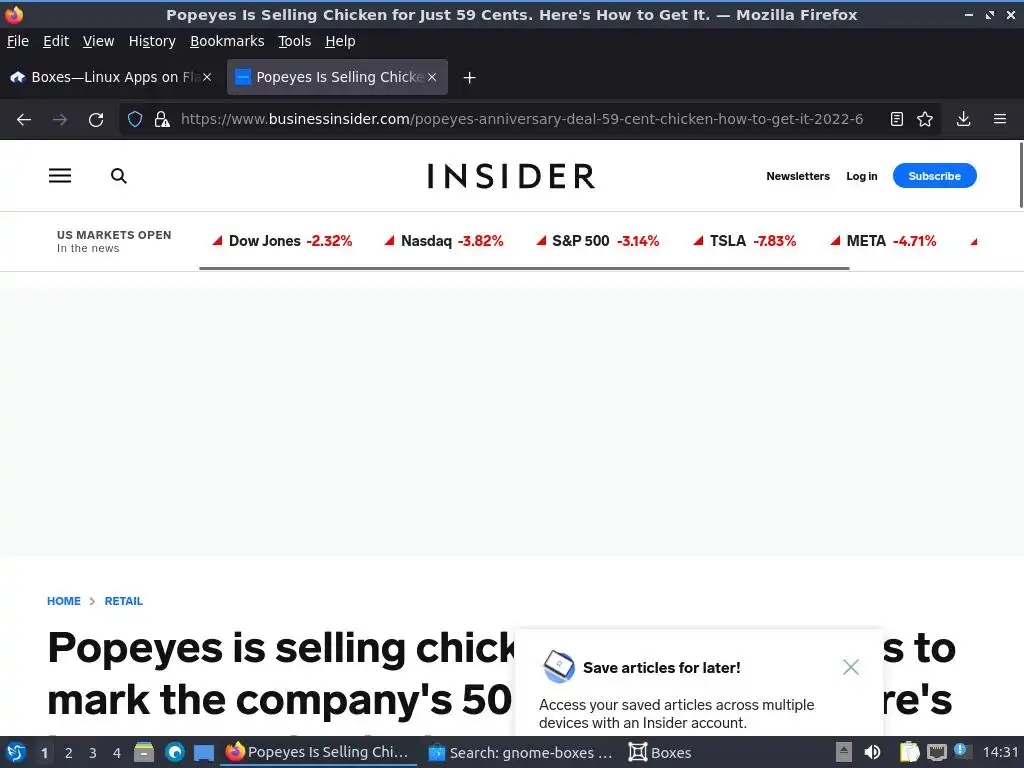Image resolution: width=1024 pixels, height=768 pixels.
Task: Open Firefox application hamburger menu
Action: coord(1000,119)
